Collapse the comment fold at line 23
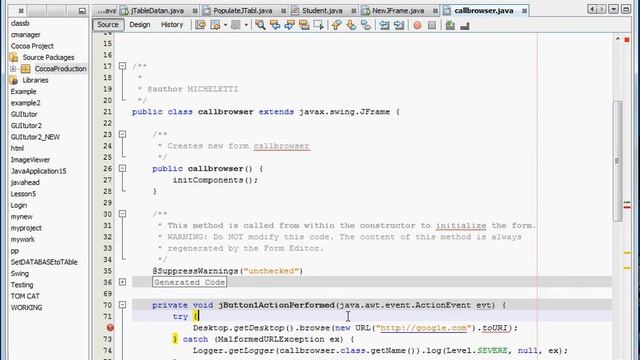The image size is (640, 360). tap(122, 134)
